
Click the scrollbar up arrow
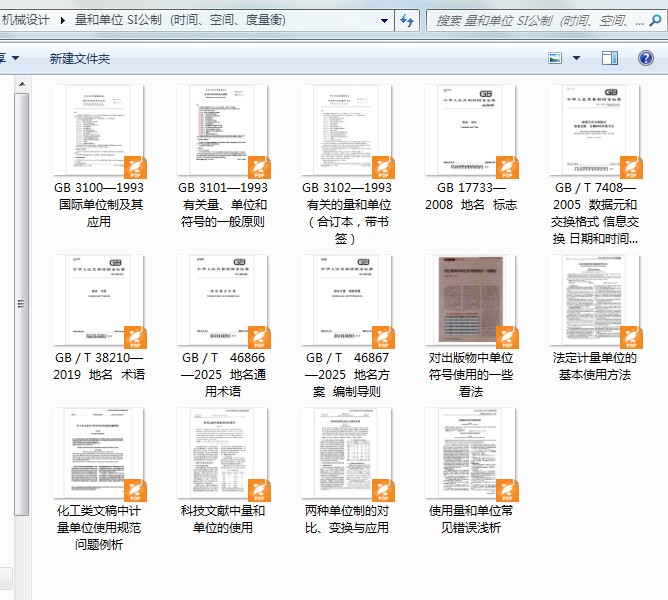[x=22, y=84]
